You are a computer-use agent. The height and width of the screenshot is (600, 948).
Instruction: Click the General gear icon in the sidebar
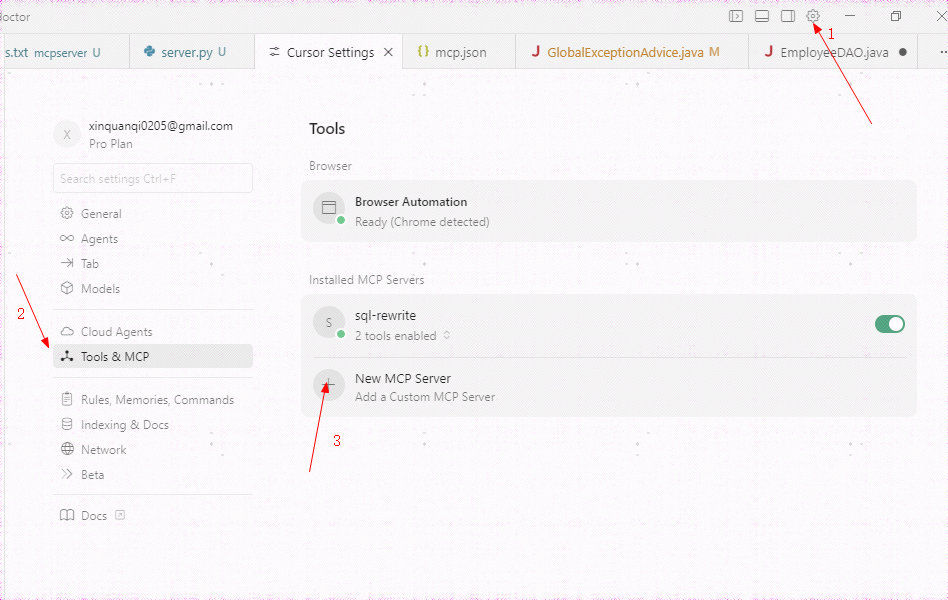(67, 213)
